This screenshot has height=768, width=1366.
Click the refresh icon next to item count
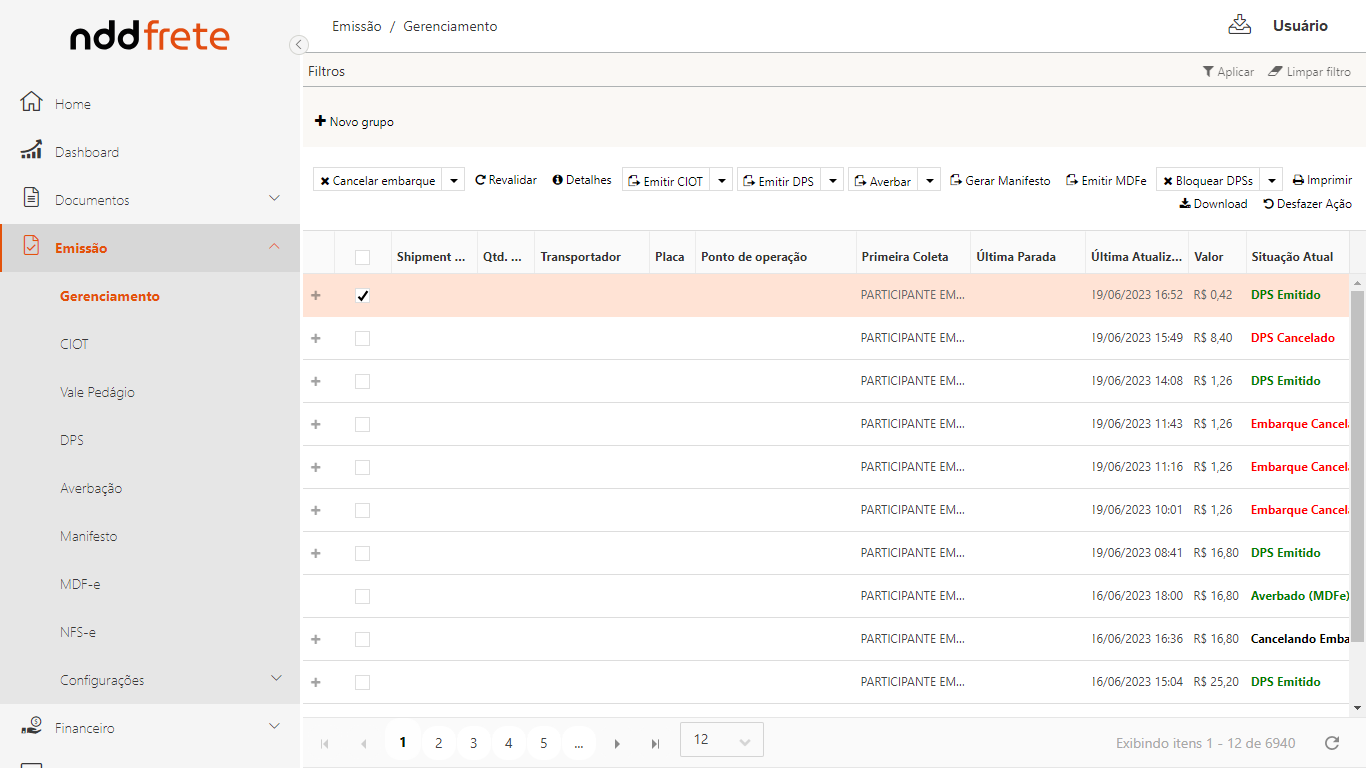(1331, 743)
